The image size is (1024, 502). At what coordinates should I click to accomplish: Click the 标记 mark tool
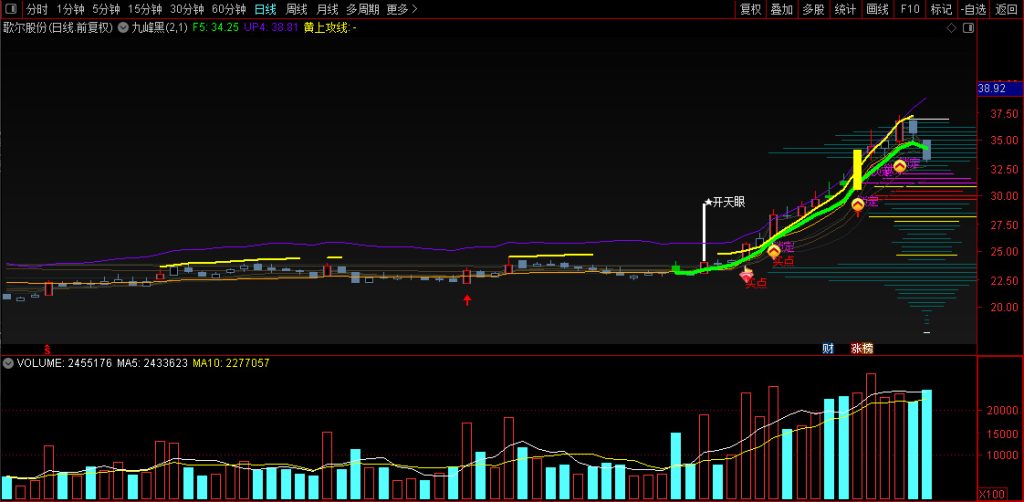941,9
